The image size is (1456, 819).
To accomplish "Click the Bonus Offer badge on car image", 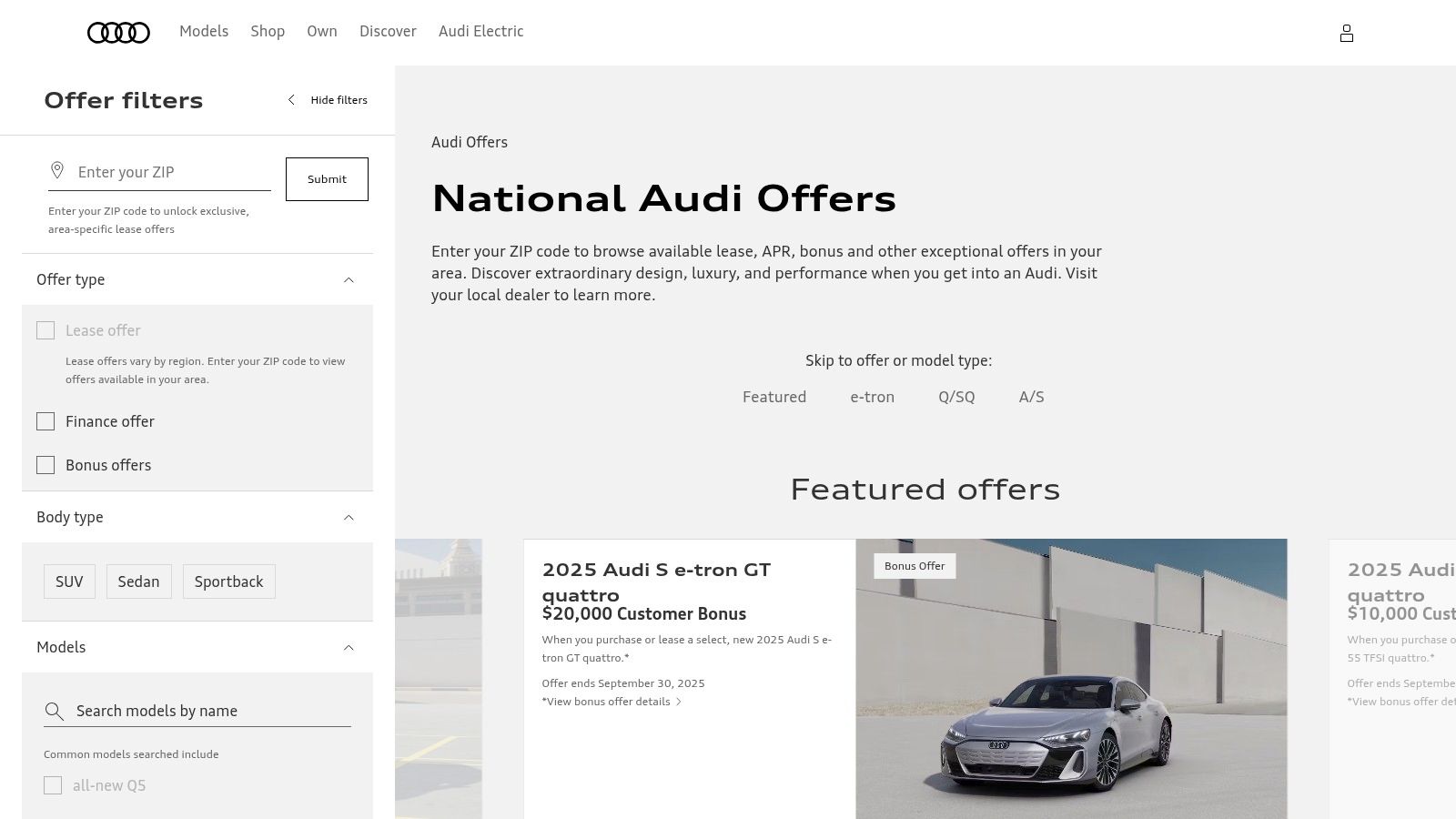I will point(915,566).
